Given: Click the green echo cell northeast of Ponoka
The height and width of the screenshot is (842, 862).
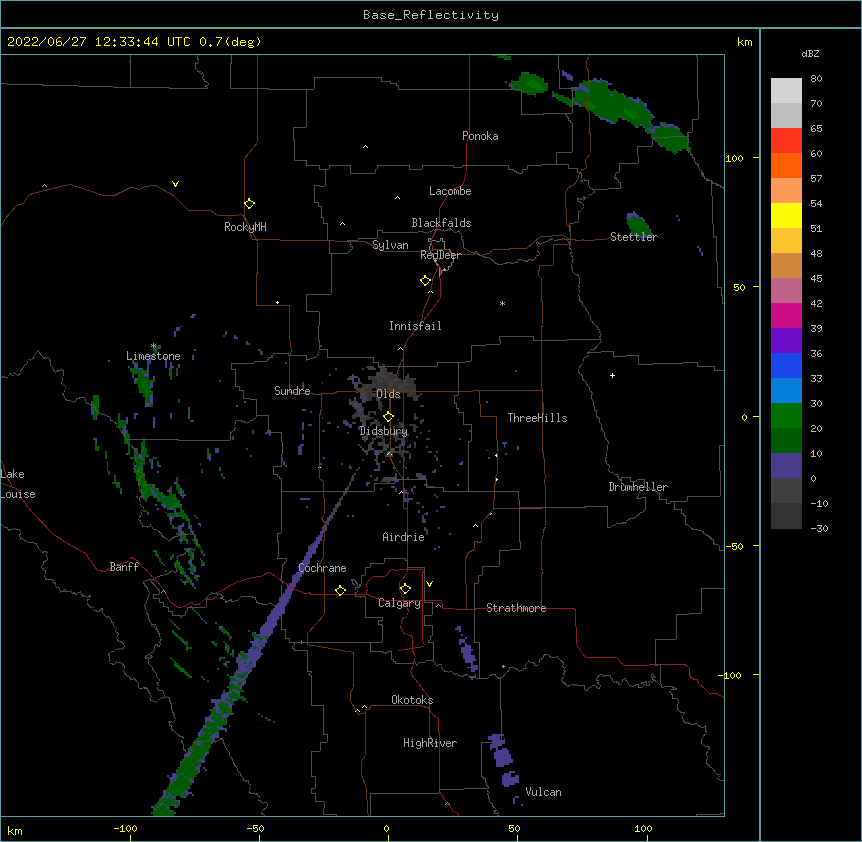Looking at the screenshot, I should (529, 84).
